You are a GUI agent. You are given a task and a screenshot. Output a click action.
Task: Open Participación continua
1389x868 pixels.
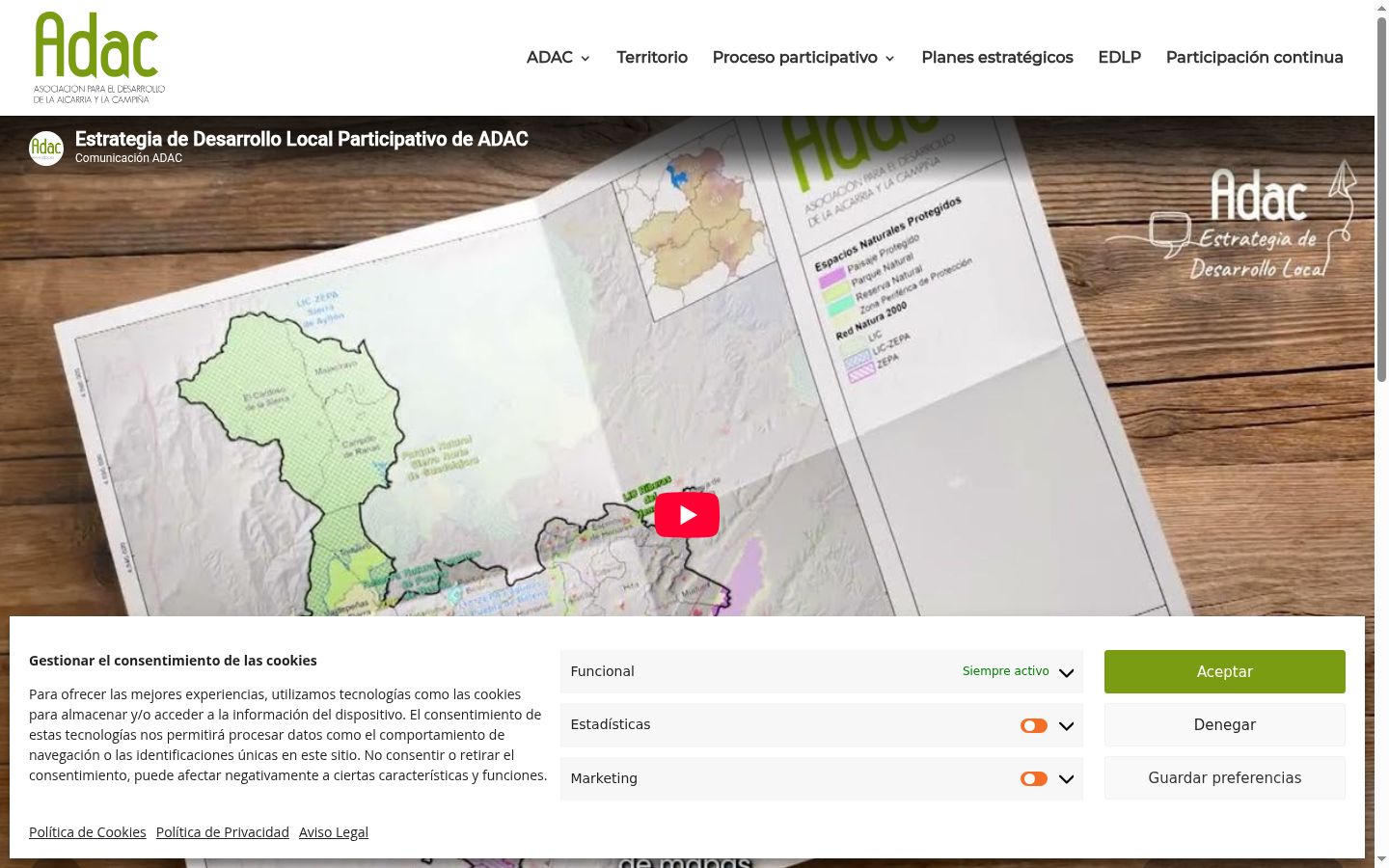click(1254, 57)
